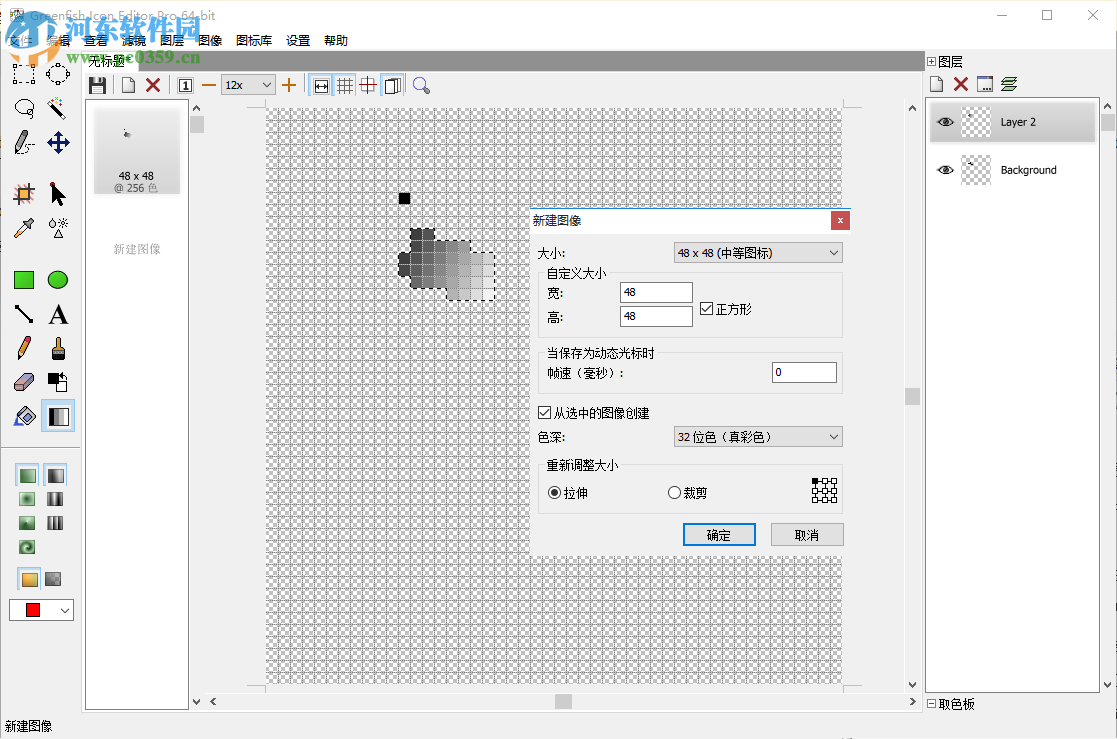
Task: Hide the Layer 2 layer
Action: tap(945, 121)
